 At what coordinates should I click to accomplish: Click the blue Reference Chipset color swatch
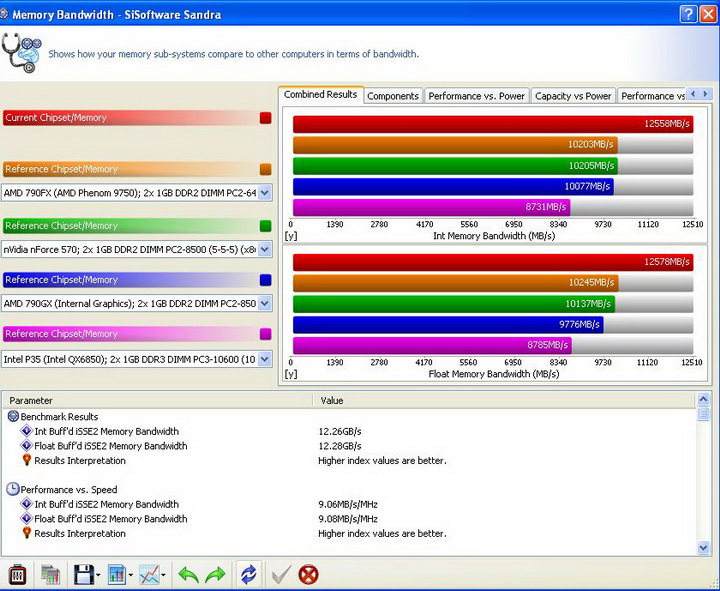tap(265, 280)
